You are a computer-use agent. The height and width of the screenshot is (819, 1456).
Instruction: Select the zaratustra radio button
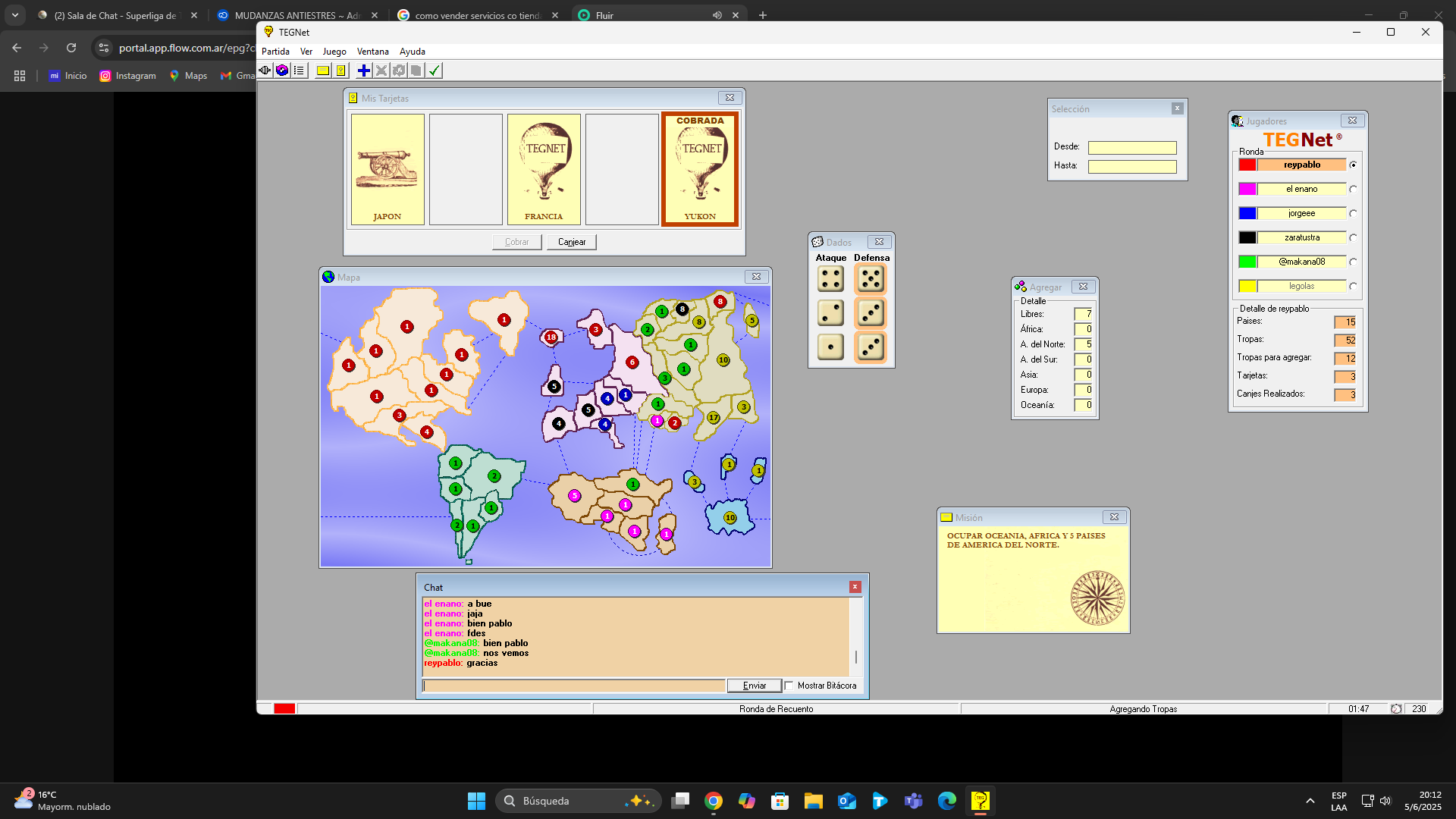[1353, 237]
